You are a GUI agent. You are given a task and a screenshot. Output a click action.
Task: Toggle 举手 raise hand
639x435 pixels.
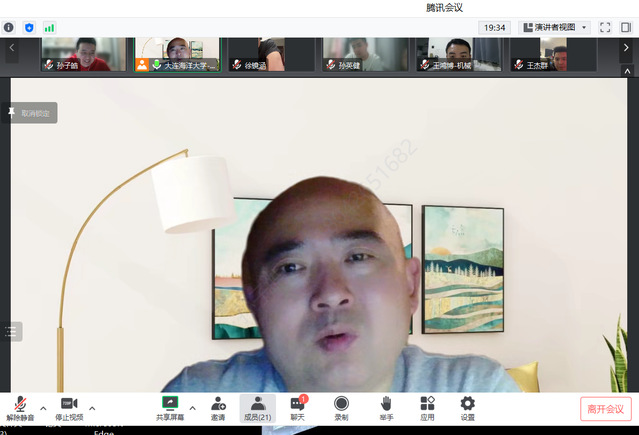pyautogui.click(x=386, y=408)
